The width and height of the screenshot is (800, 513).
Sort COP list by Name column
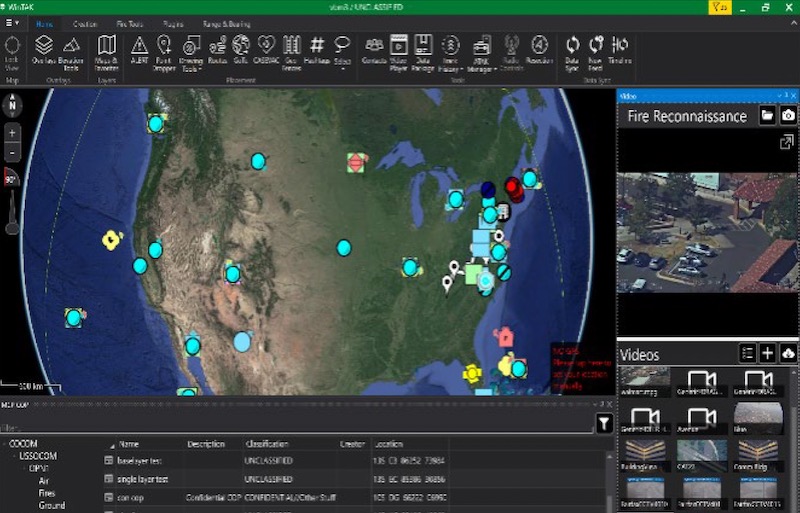click(x=129, y=444)
